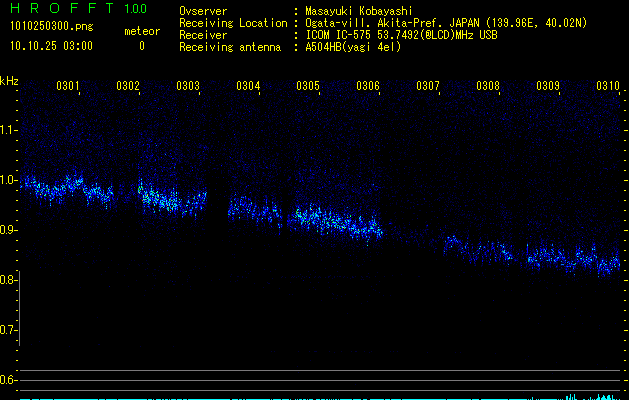The height and width of the screenshot is (400, 629).
Task: Click the 0304 time marker
Action: [248, 86]
